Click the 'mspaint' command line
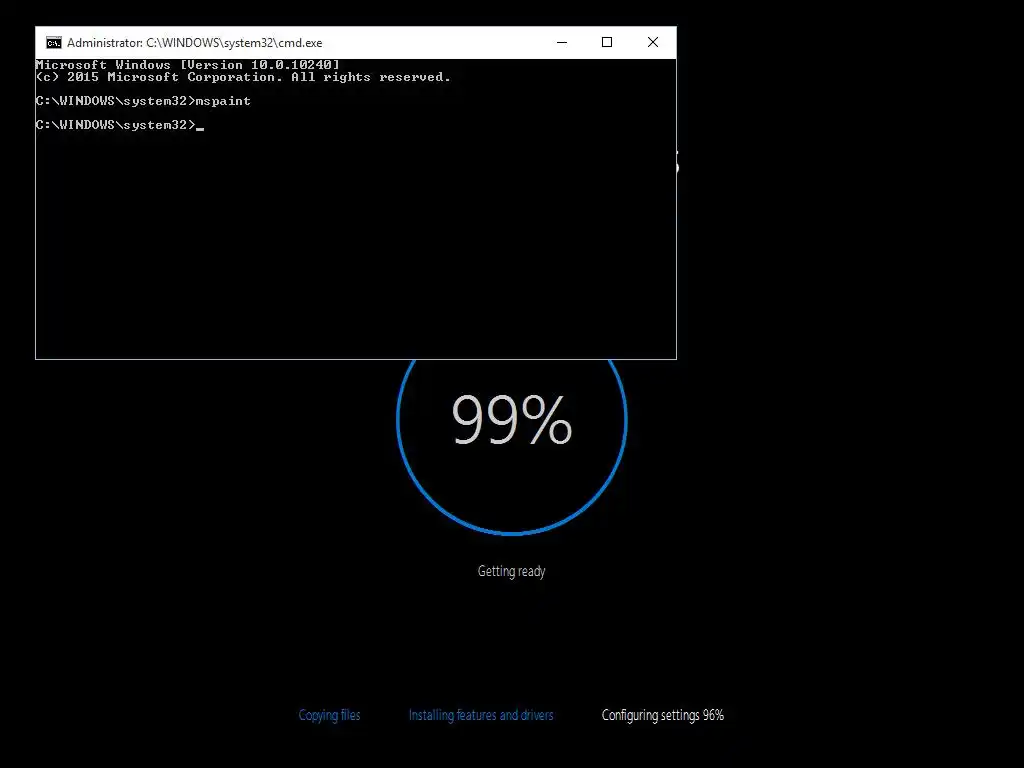Screen dimensions: 1024x768 coord(143,101)
